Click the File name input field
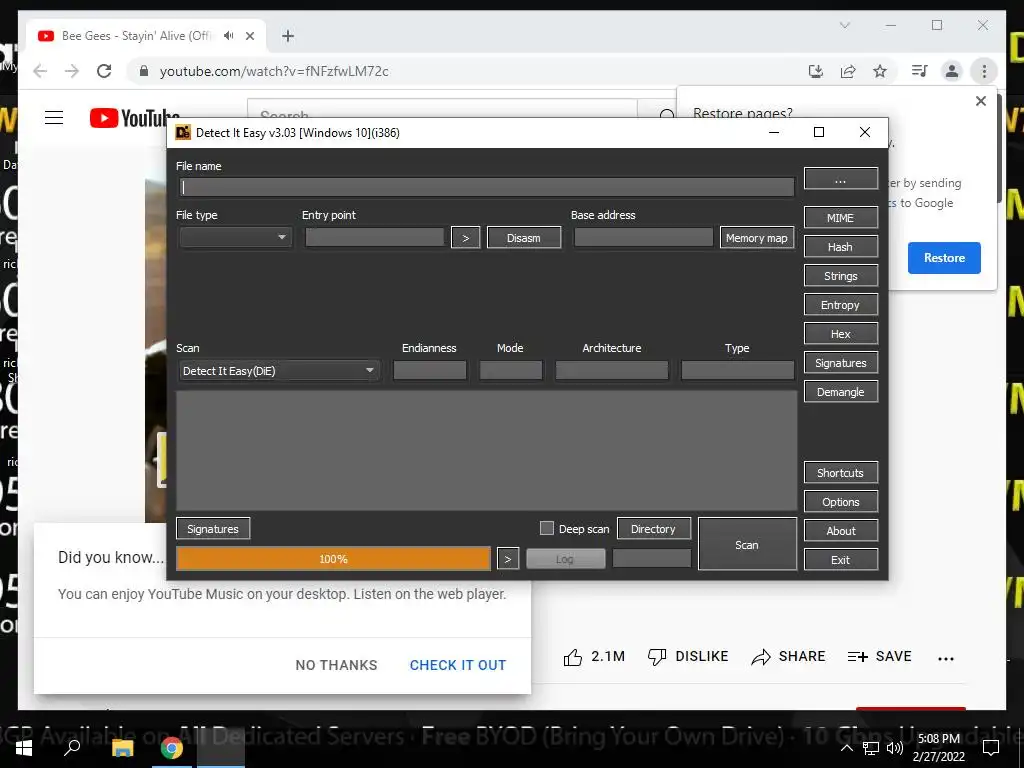This screenshot has width=1024, height=768. point(487,187)
